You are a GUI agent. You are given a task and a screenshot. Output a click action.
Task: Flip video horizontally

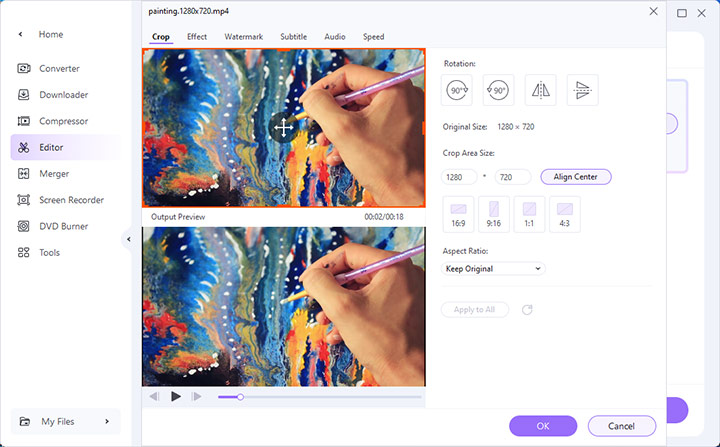(540, 90)
